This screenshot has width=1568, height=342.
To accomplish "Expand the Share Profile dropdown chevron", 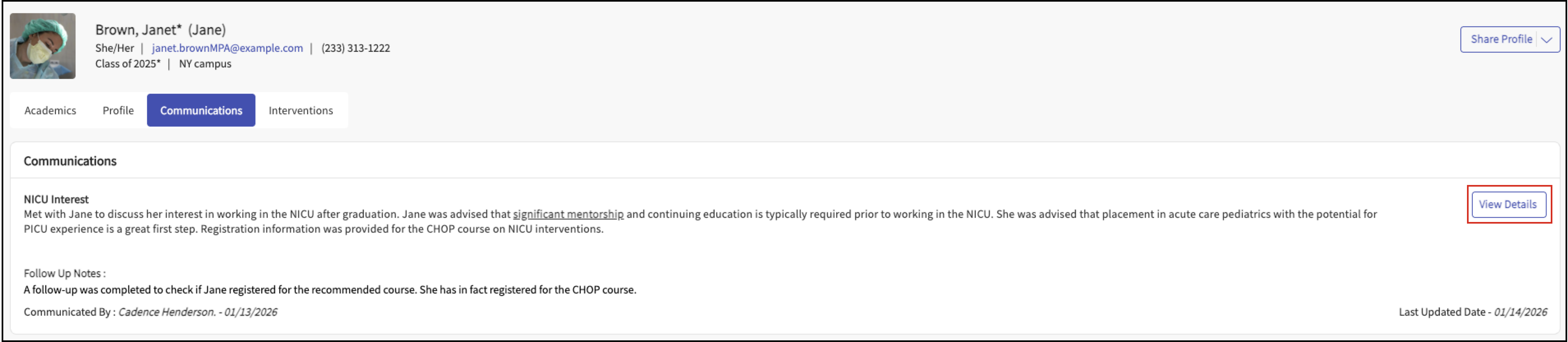I will point(1547,39).
